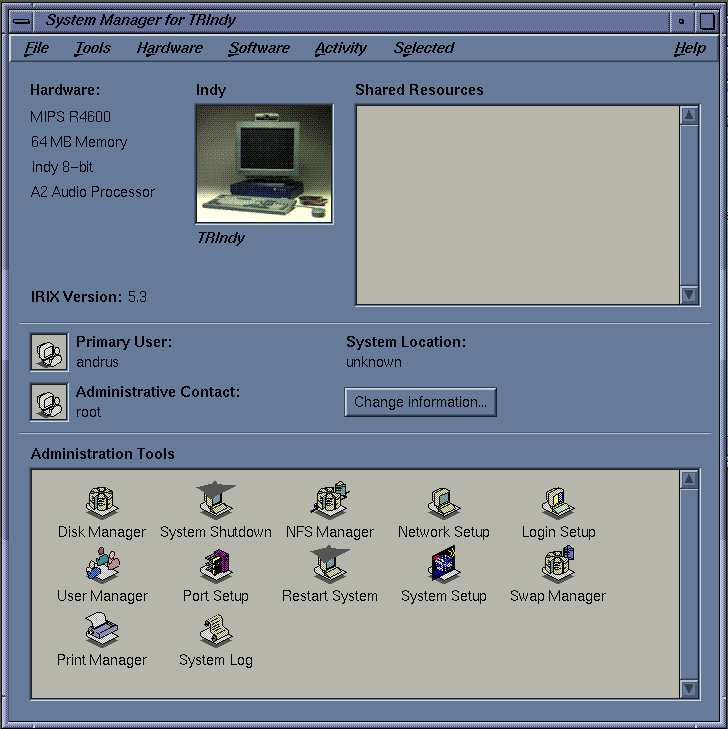Click down arrow in Administration Tools scrollbar
728x729 pixels.
coord(689,689)
